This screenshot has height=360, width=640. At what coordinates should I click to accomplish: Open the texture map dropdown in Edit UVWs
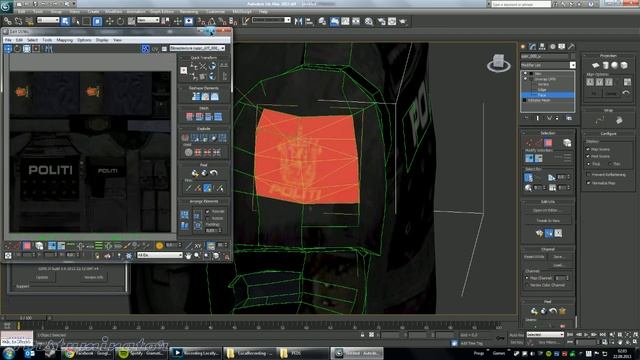[198, 48]
